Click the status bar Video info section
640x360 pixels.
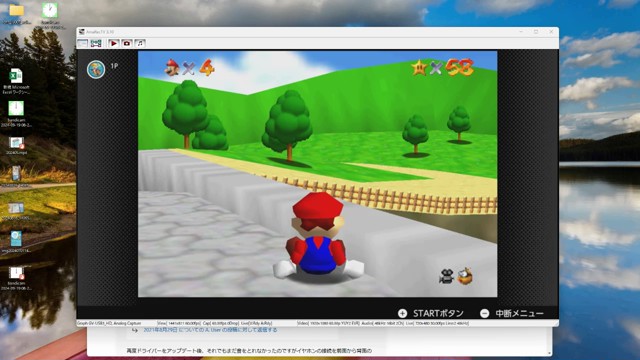(x=329, y=323)
